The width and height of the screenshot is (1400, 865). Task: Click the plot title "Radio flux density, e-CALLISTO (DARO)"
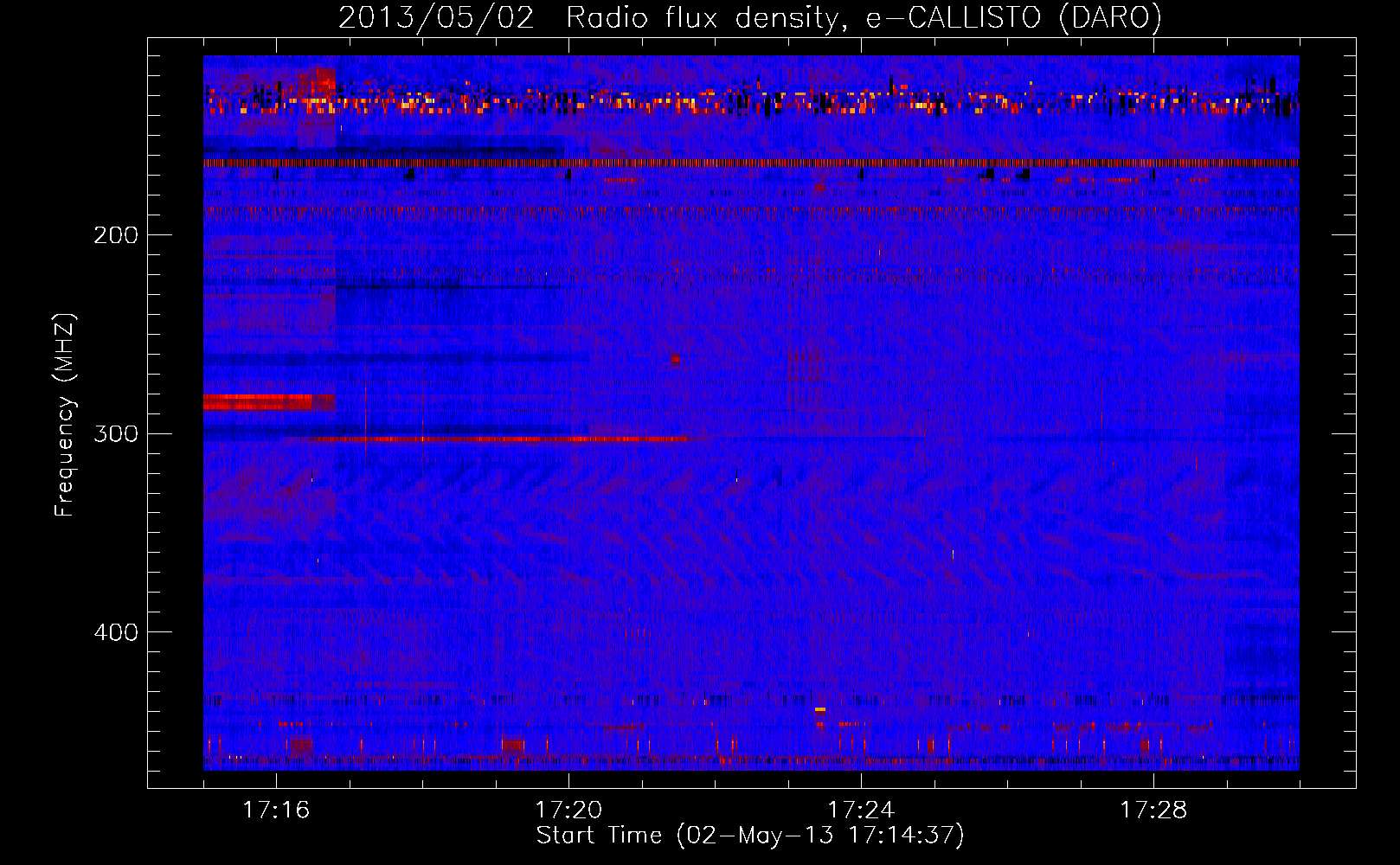[x=864, y=18]
